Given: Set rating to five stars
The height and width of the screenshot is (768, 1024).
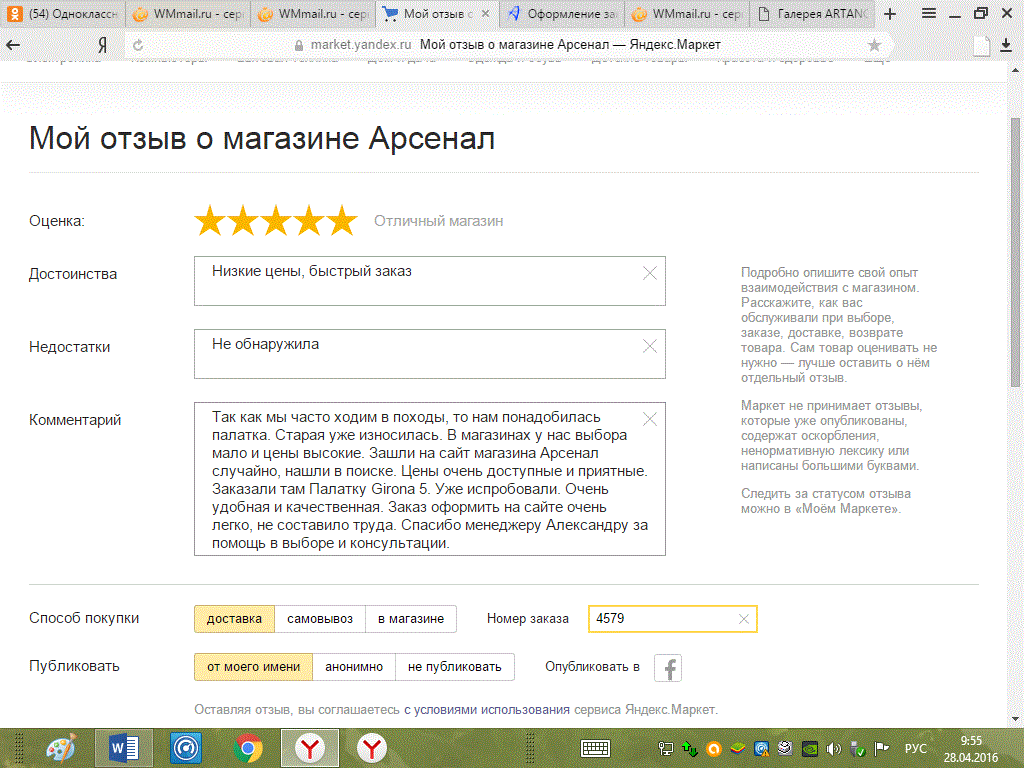Looking at the screenshot, I should point(342,220).
